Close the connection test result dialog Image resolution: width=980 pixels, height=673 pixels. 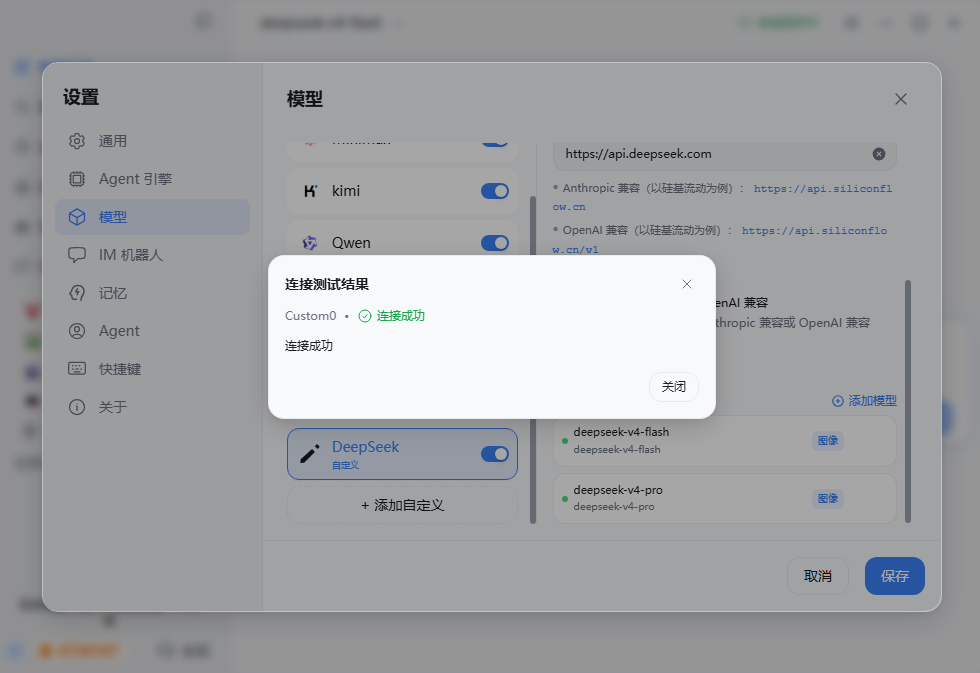pos(686,284)
